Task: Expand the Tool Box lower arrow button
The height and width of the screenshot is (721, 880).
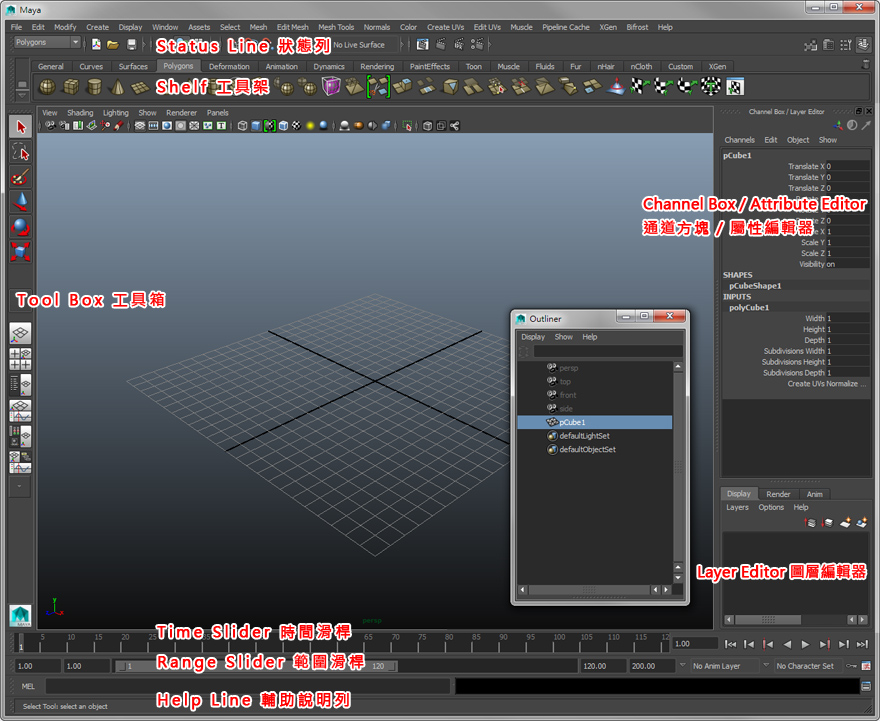Action: [20, 487]
